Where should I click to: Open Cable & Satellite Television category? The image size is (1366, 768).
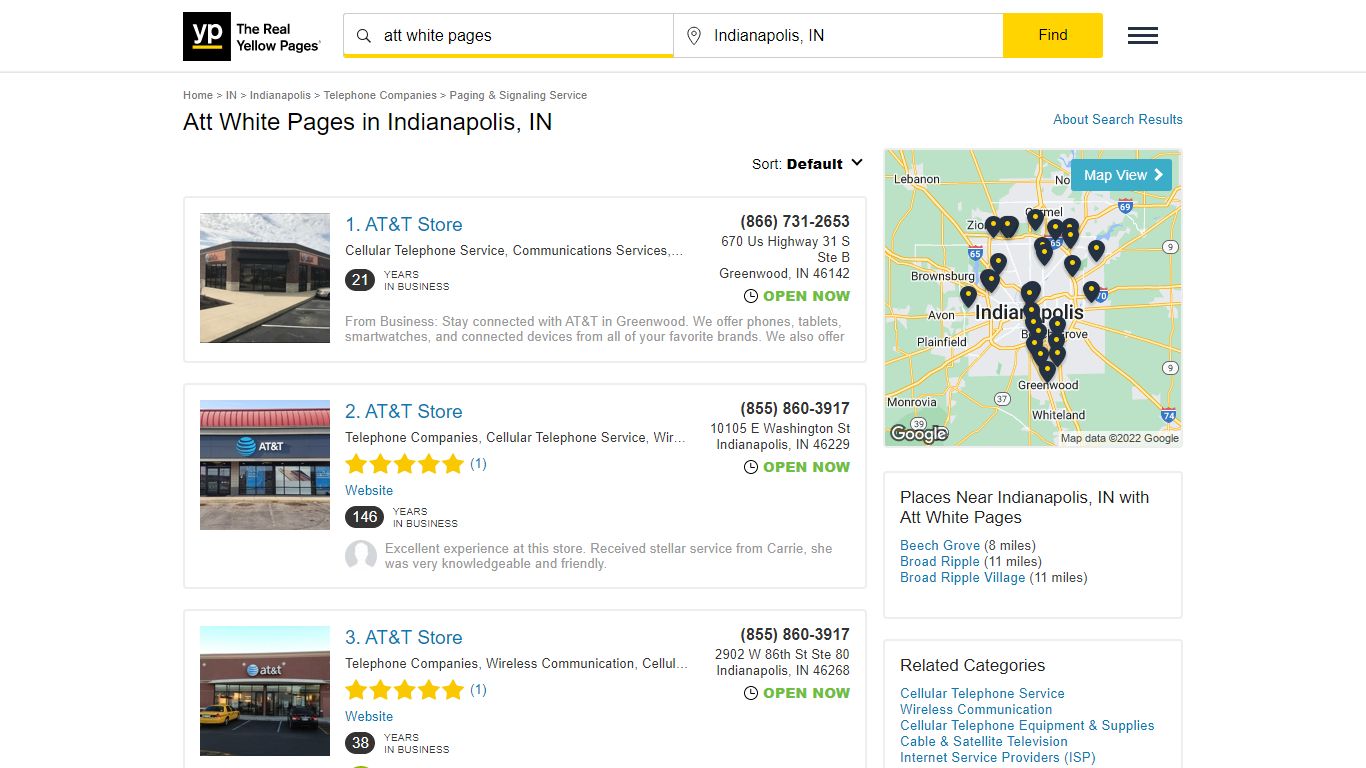click(x=984, y=741)
